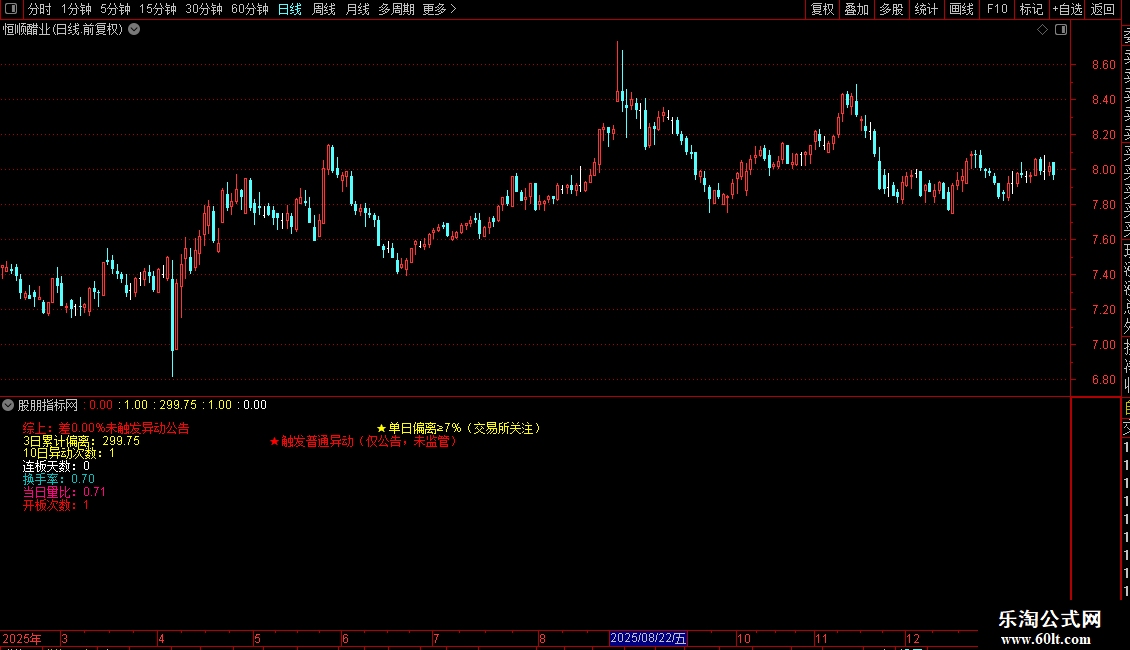Select the 1分钟 period
Image resolution: width=1130 pixels, height=650 pixels.
(x=76, y=9)
